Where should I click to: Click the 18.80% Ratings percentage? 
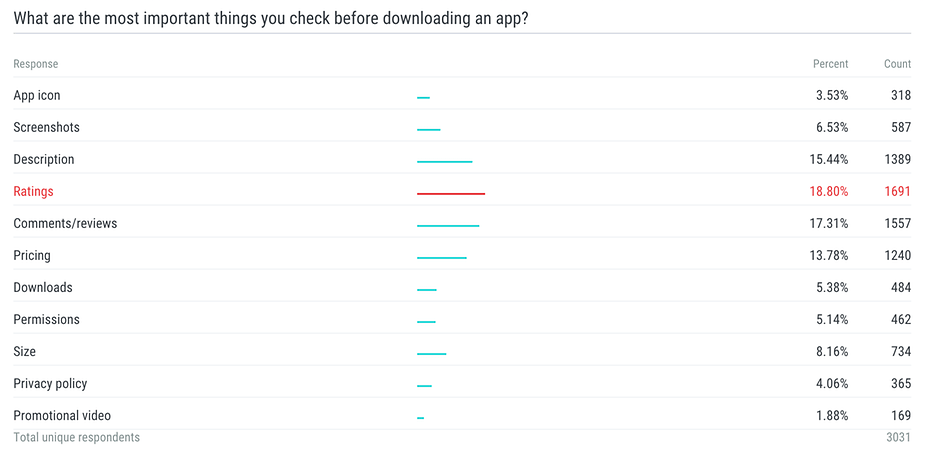pos(829,192)
